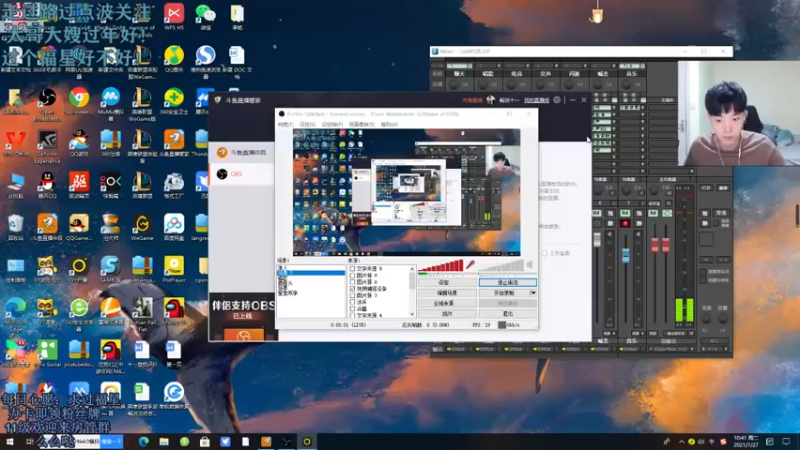Image resolution: width=800 pixels, height=450 pixels.
Task: Mute the desktop speaker icon in OBS
Action: click(530, 265)
